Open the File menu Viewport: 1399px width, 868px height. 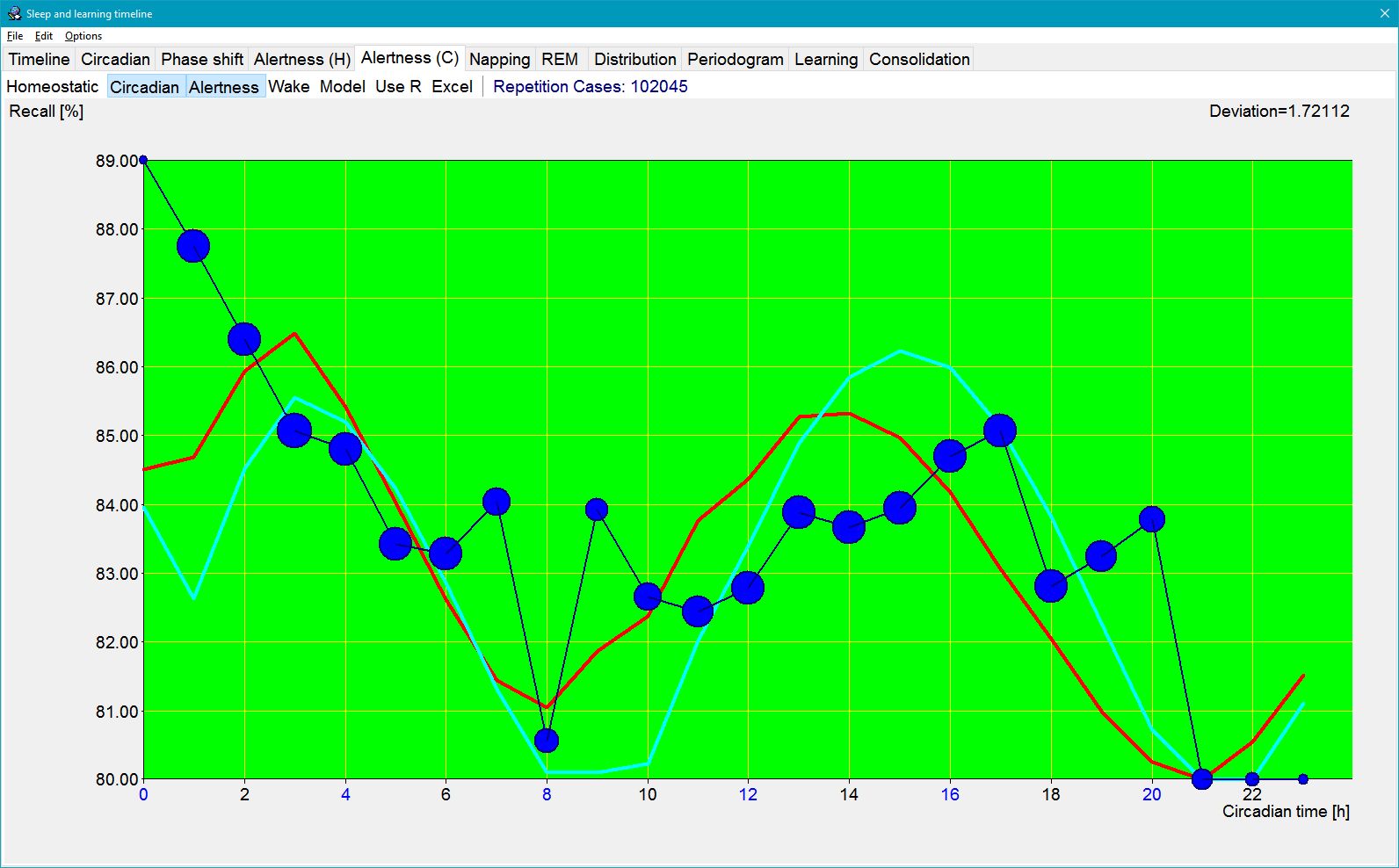point(15,36)
